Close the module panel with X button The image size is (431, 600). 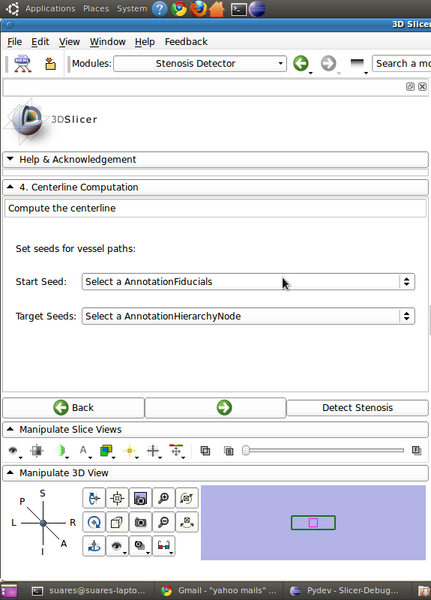422,86
